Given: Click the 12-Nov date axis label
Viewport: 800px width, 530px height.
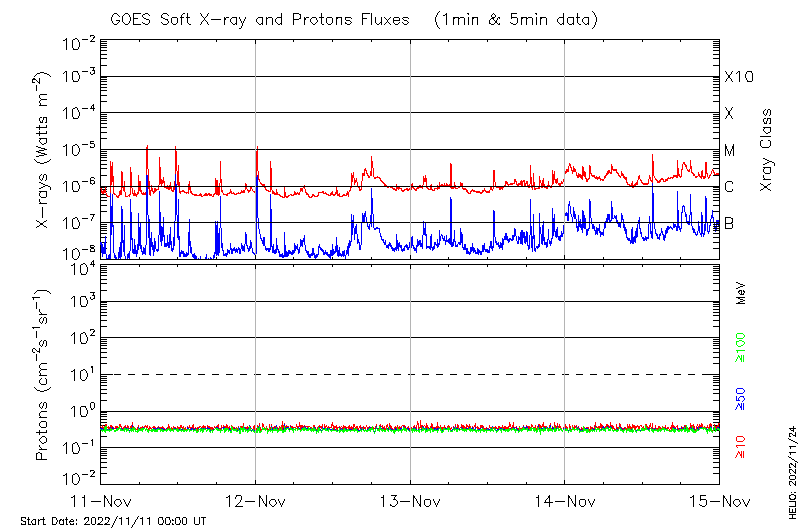Looking at the screenshot, I should (x=256, y=500).
